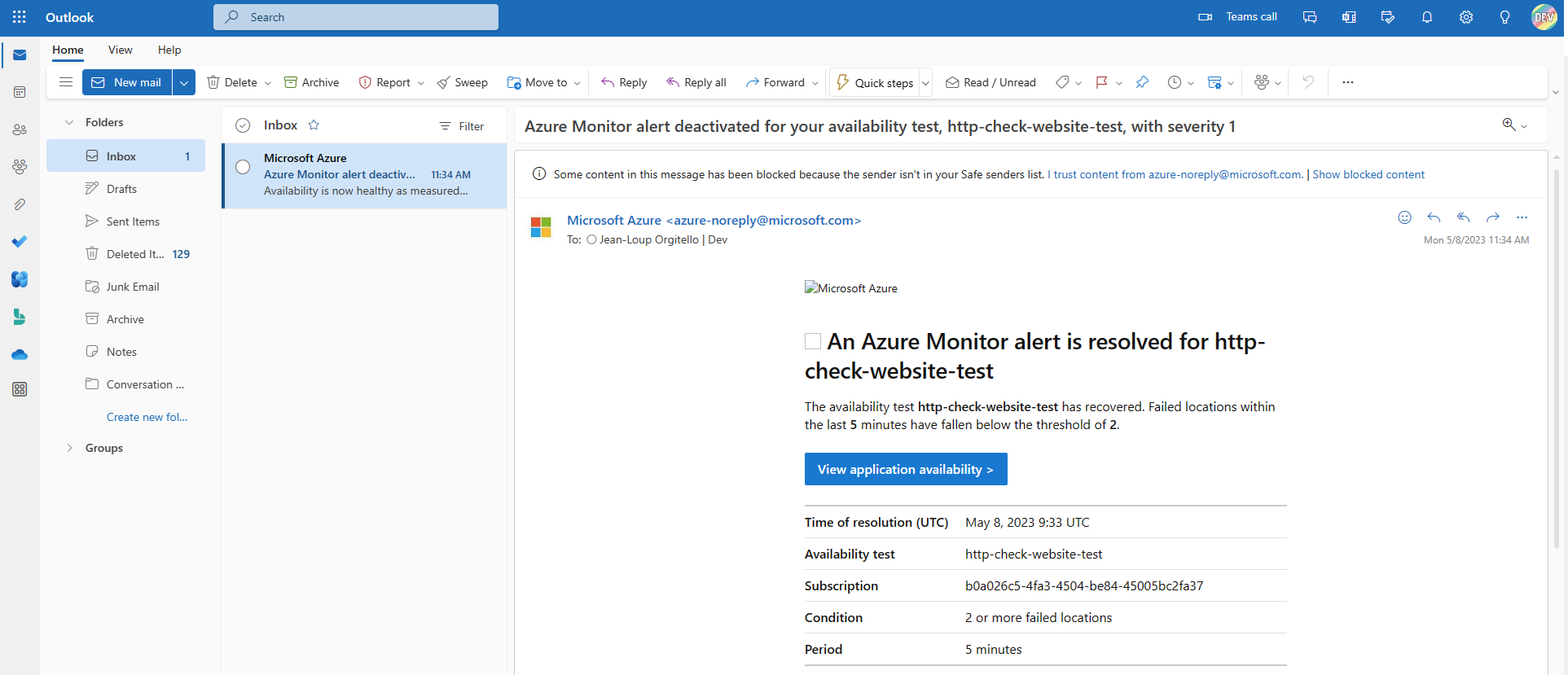Viewport: 1568px width, 675px height.
Task: Switch to the View tab
Action: point(121,50)
